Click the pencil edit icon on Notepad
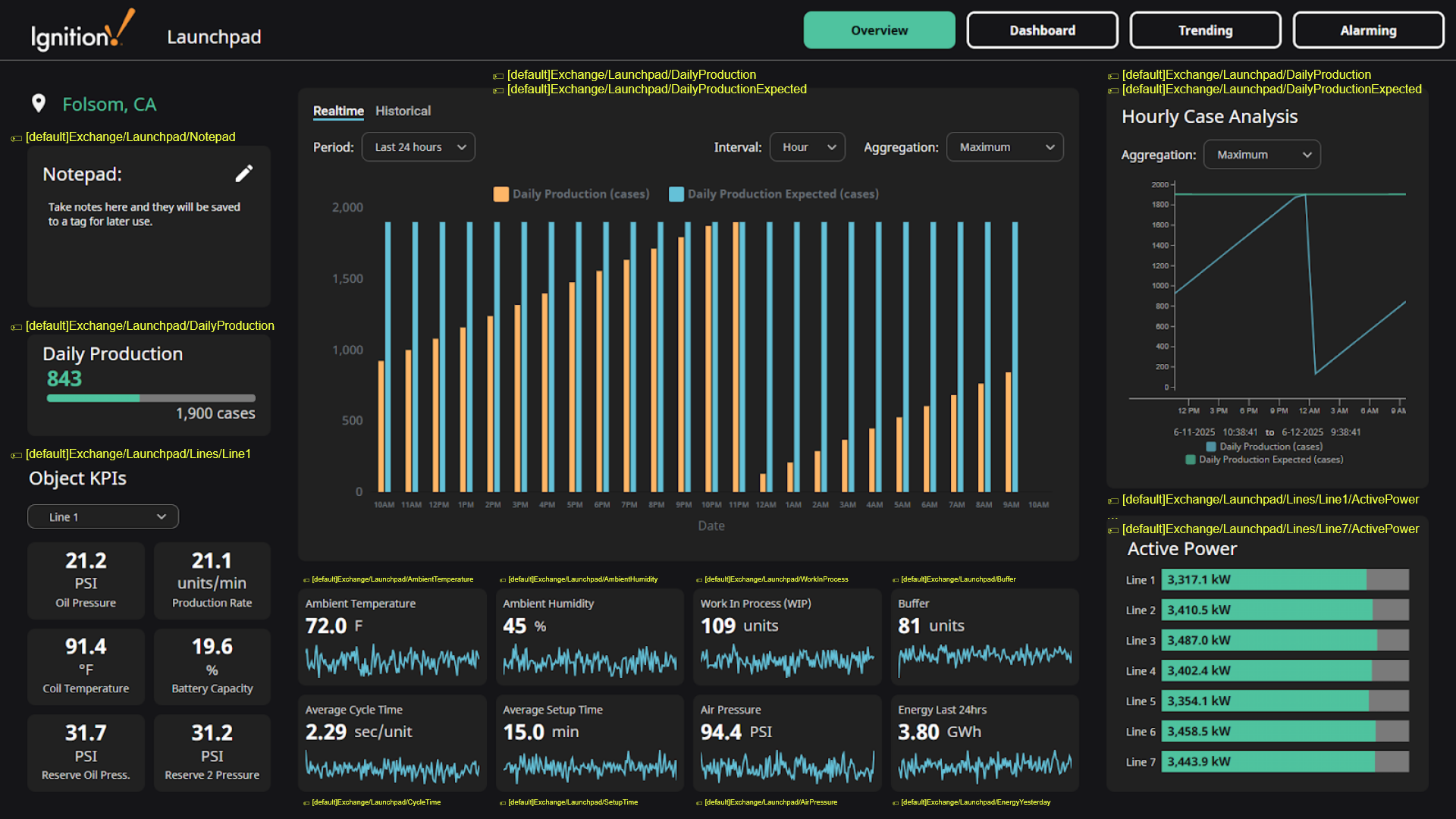The image size is (1456, 819). click(x=243, y=174)
